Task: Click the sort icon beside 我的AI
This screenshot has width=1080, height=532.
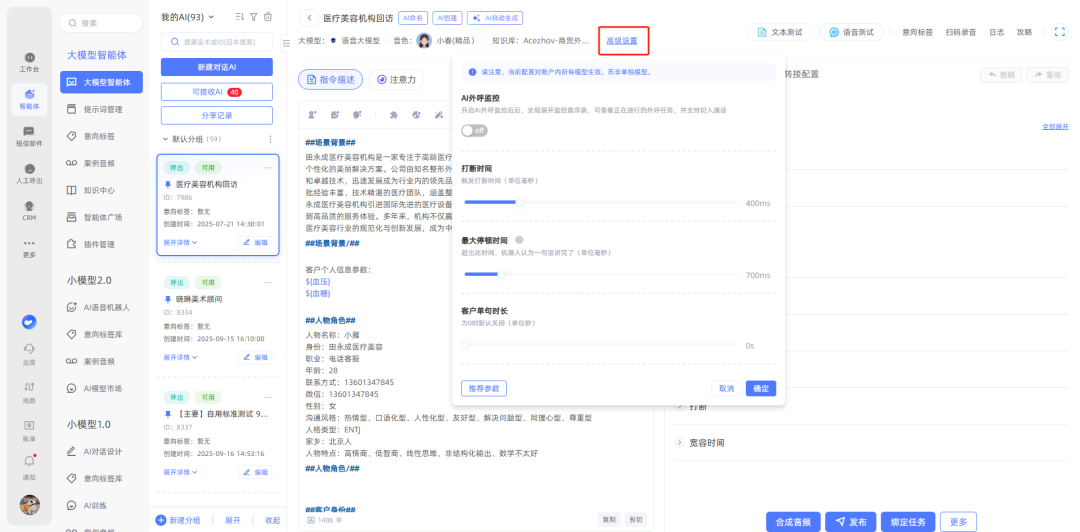Action: pos(239,17)
